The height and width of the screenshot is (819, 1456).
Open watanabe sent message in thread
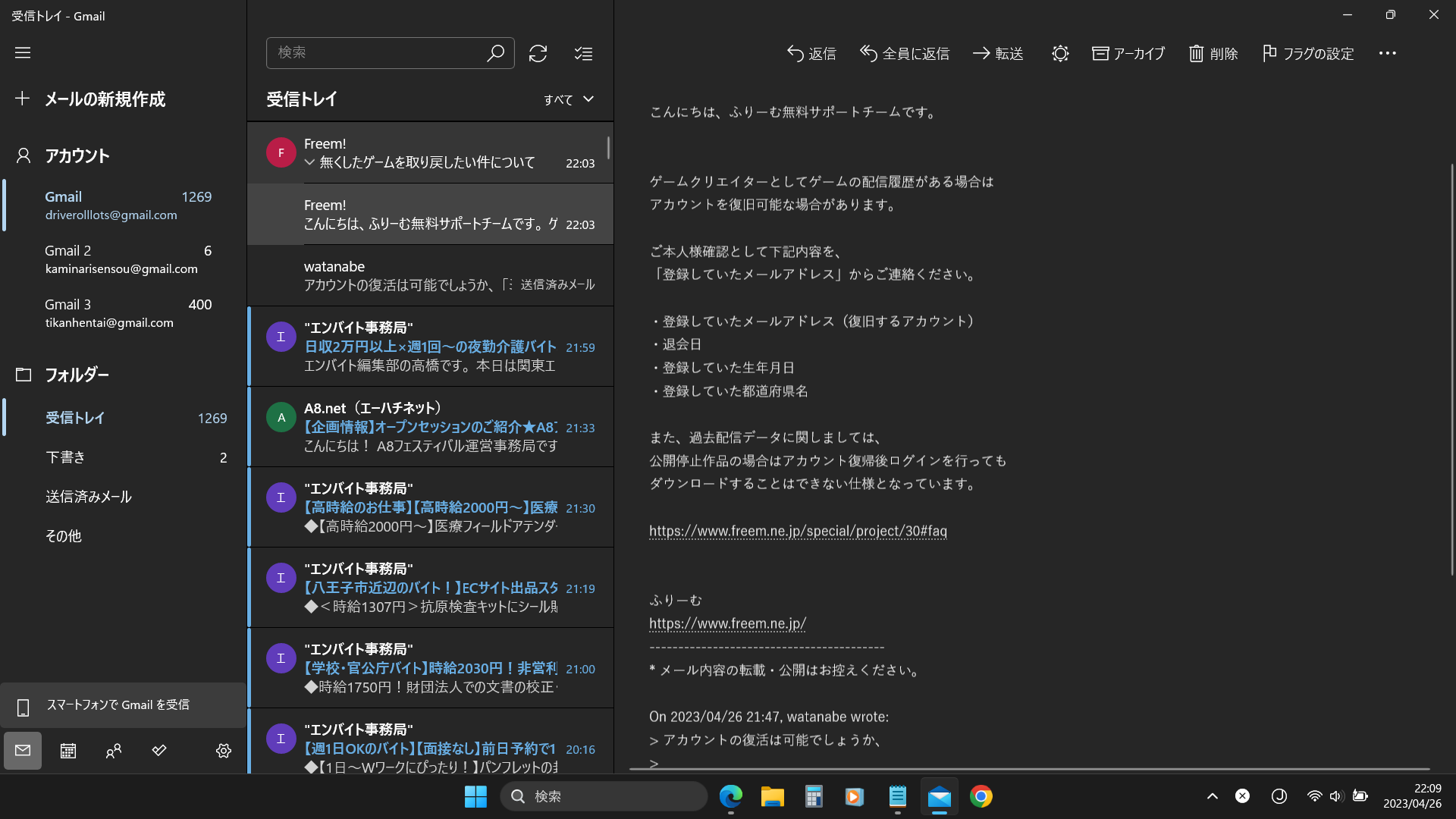[x=430, y=276]
